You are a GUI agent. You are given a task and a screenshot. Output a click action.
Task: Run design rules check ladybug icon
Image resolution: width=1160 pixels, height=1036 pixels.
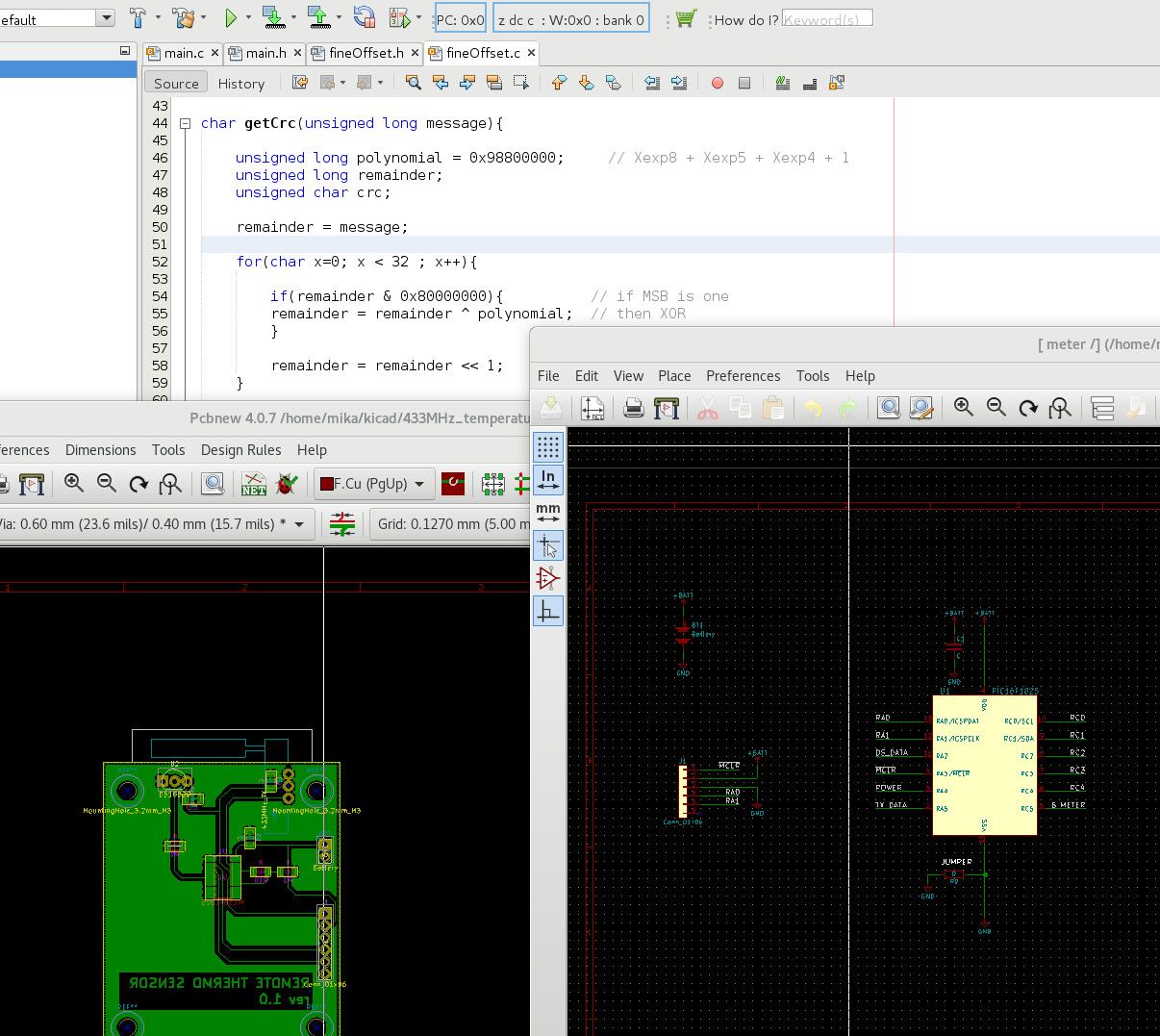click(x=286, y=484)
